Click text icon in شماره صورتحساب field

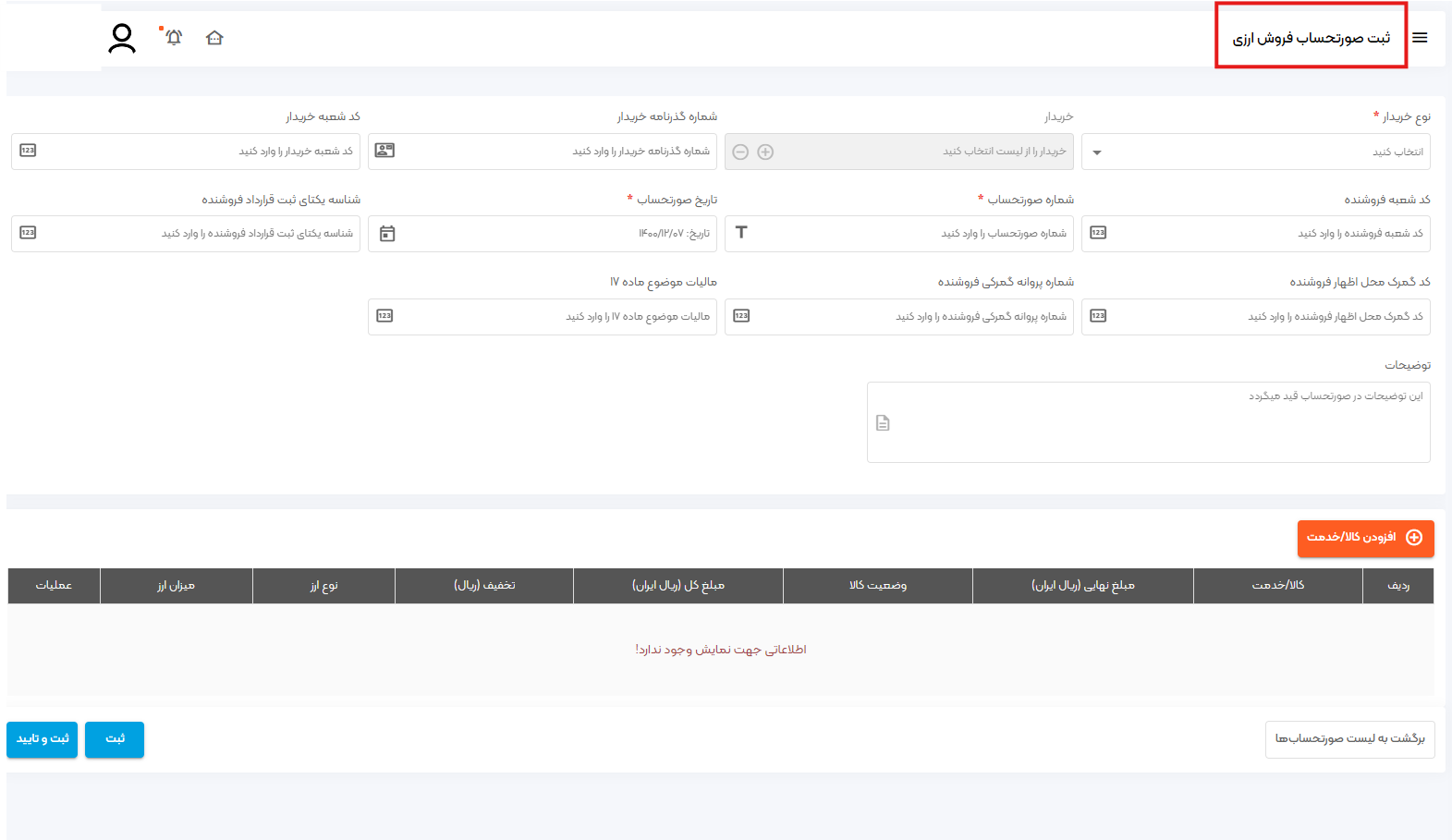pos(741,233)
